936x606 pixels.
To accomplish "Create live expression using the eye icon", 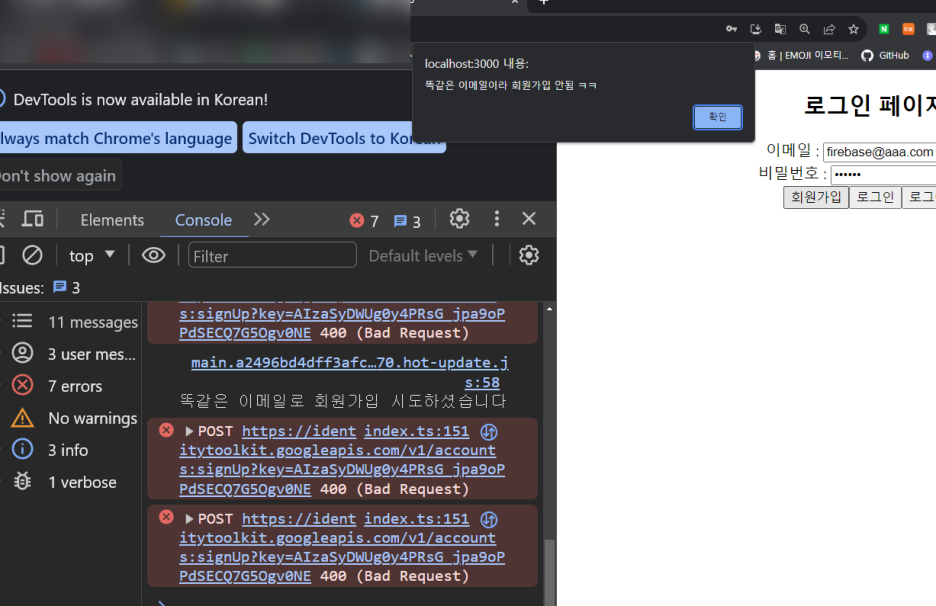I will (153, 256).
